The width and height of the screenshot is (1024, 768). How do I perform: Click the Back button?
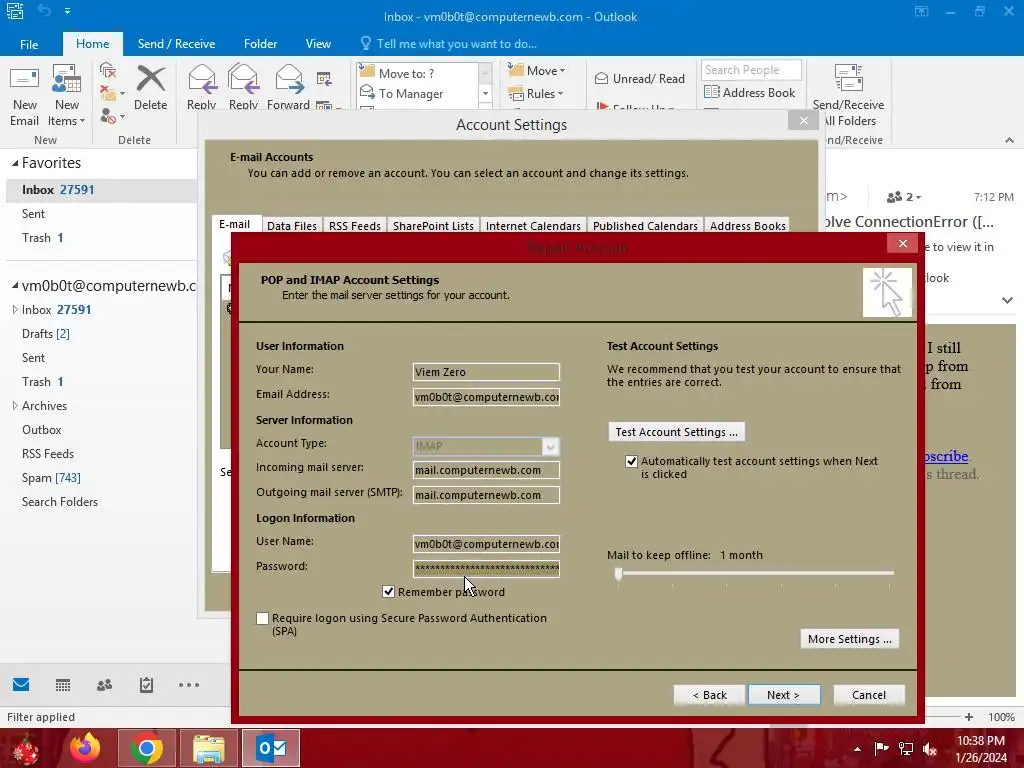click(x=709, y=695)
